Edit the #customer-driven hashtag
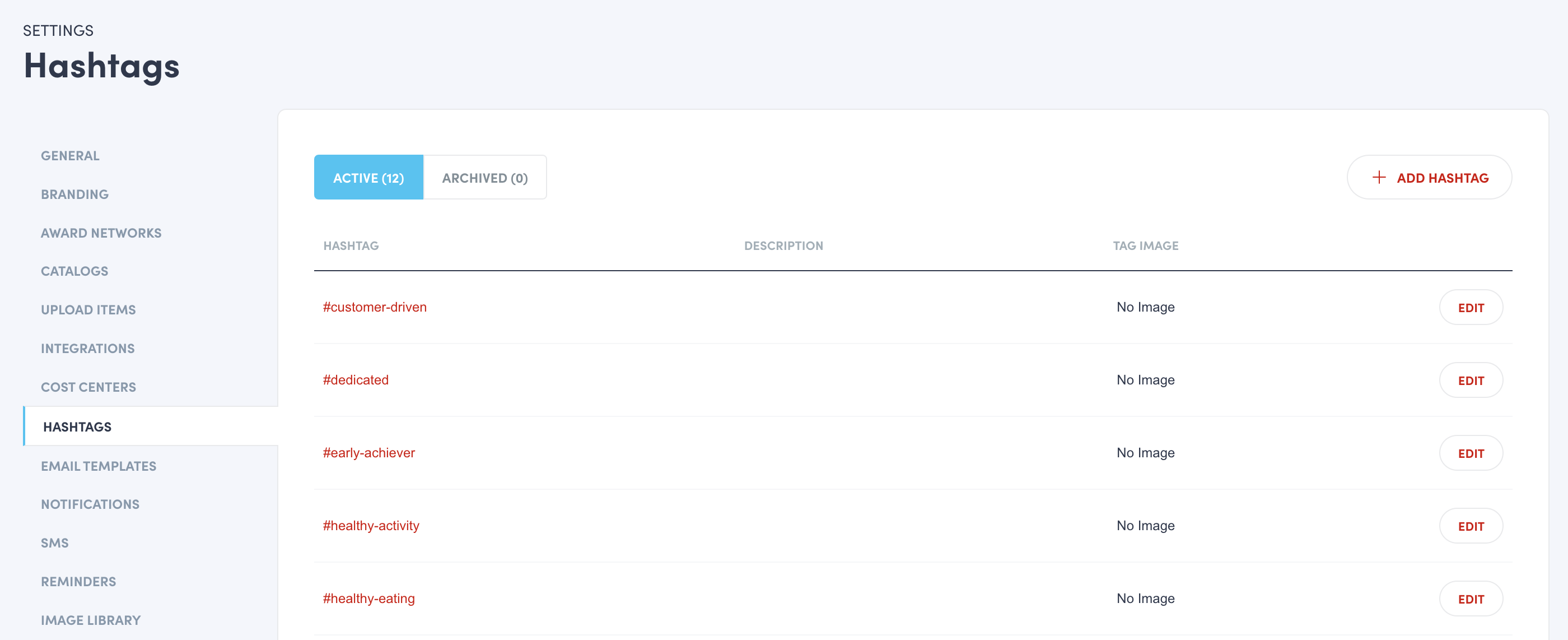The height and width of the screenshot is (640, 1568). (x=1470, y=308)
